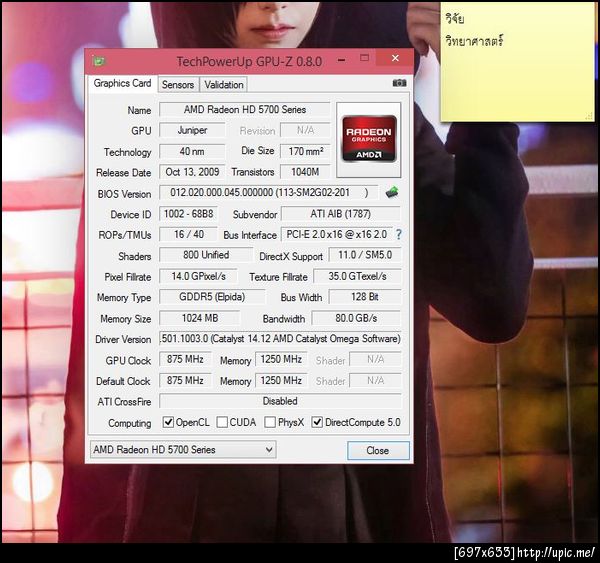600x563 pixels.
Task: Click the Pixel Fillrate value 14.0 GPixel/s
Action: (x=198, y=276)
